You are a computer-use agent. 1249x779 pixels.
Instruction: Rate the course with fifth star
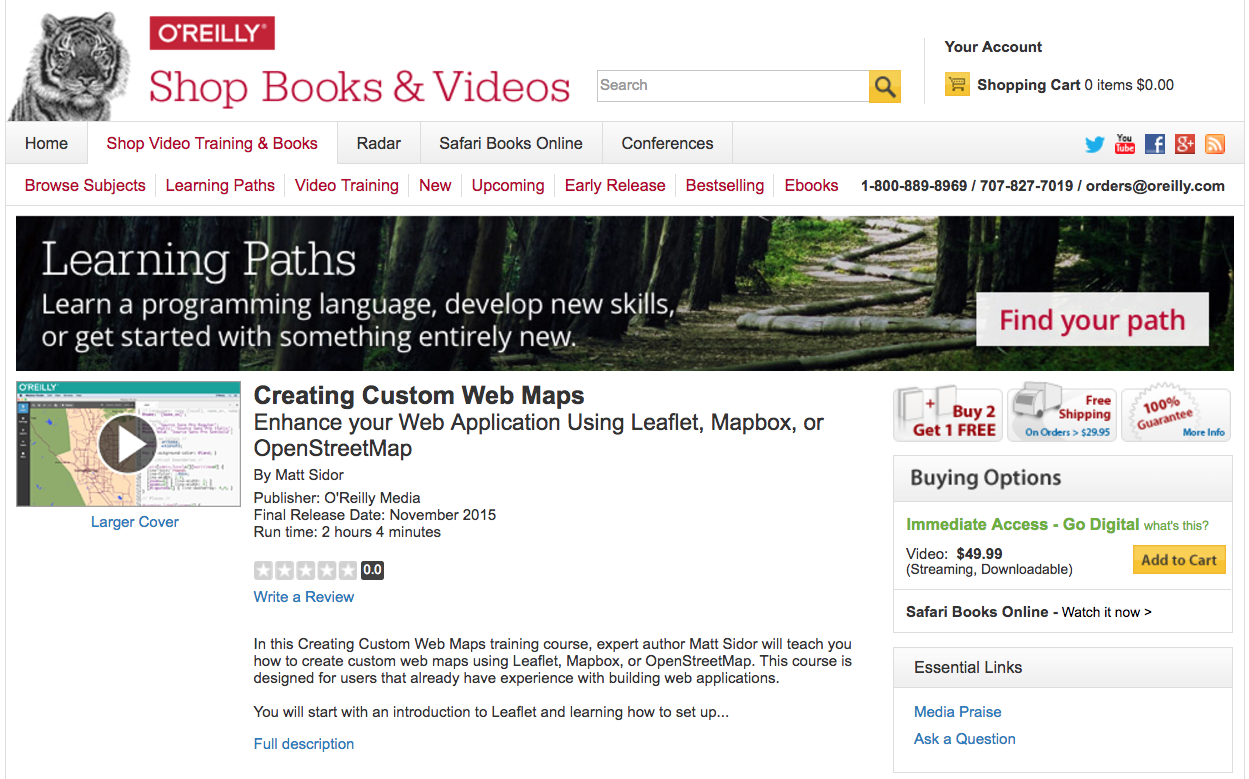[347, 571]
